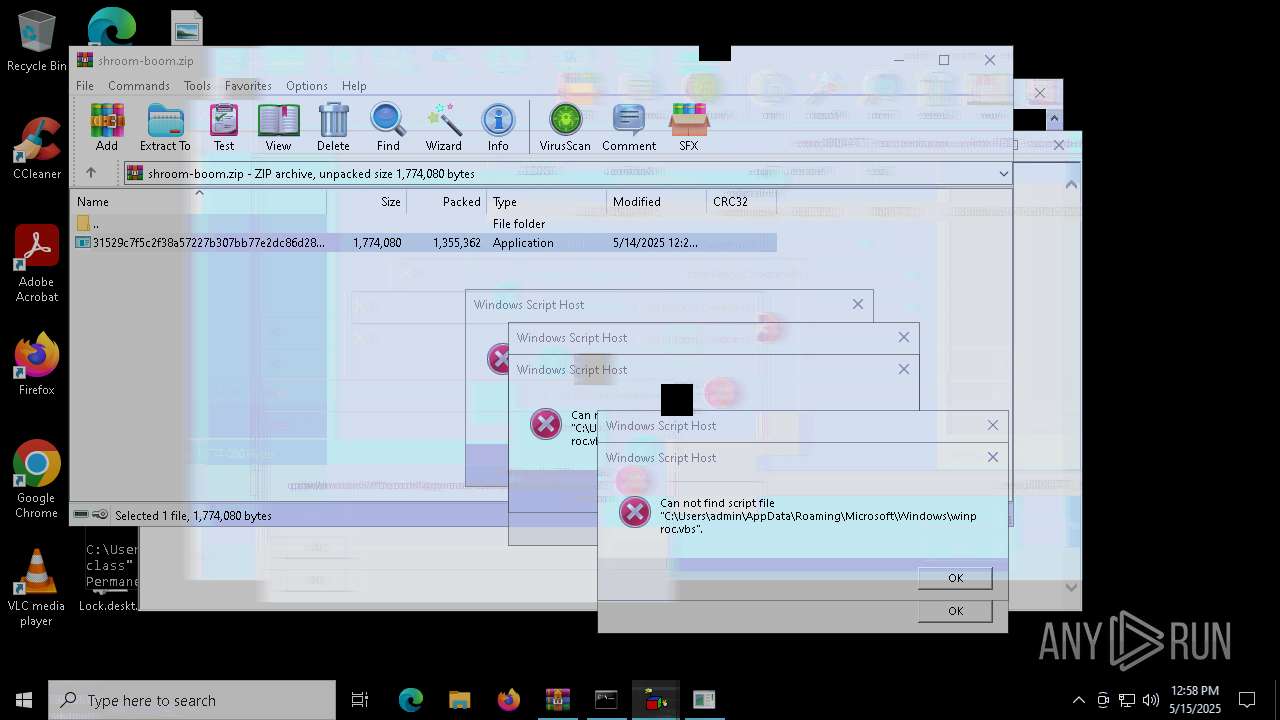
Task: Run Test on the archive
Action: [x=224, y=127]
